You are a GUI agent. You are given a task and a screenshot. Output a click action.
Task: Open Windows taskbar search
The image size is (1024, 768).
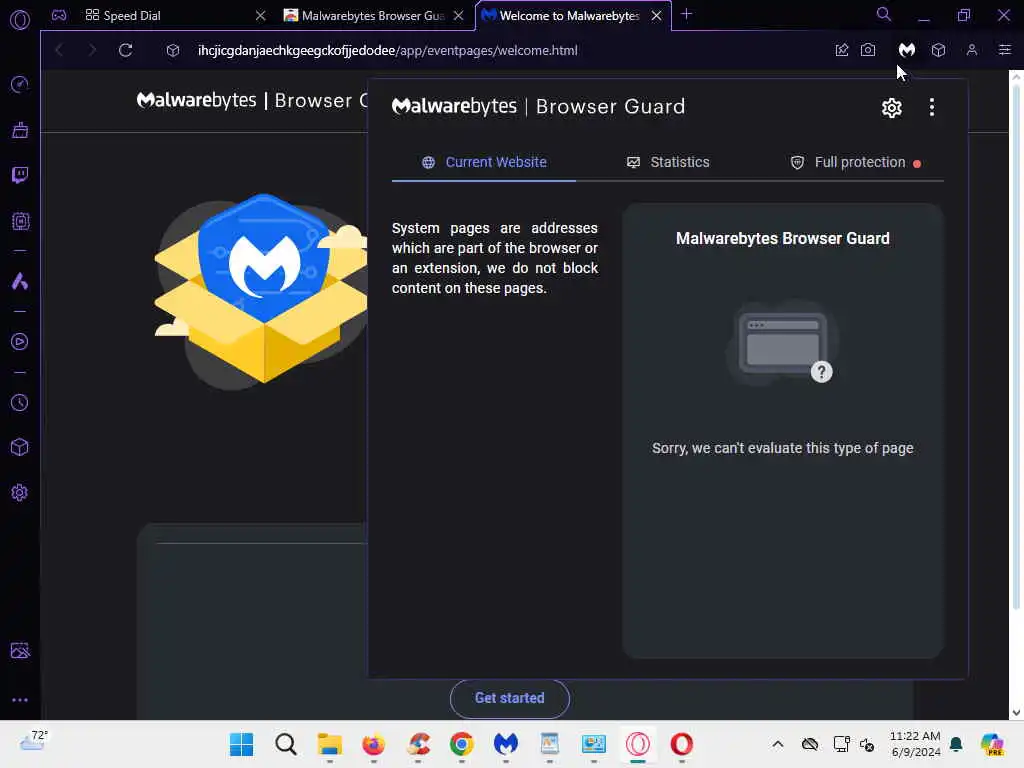coord(285,744)
